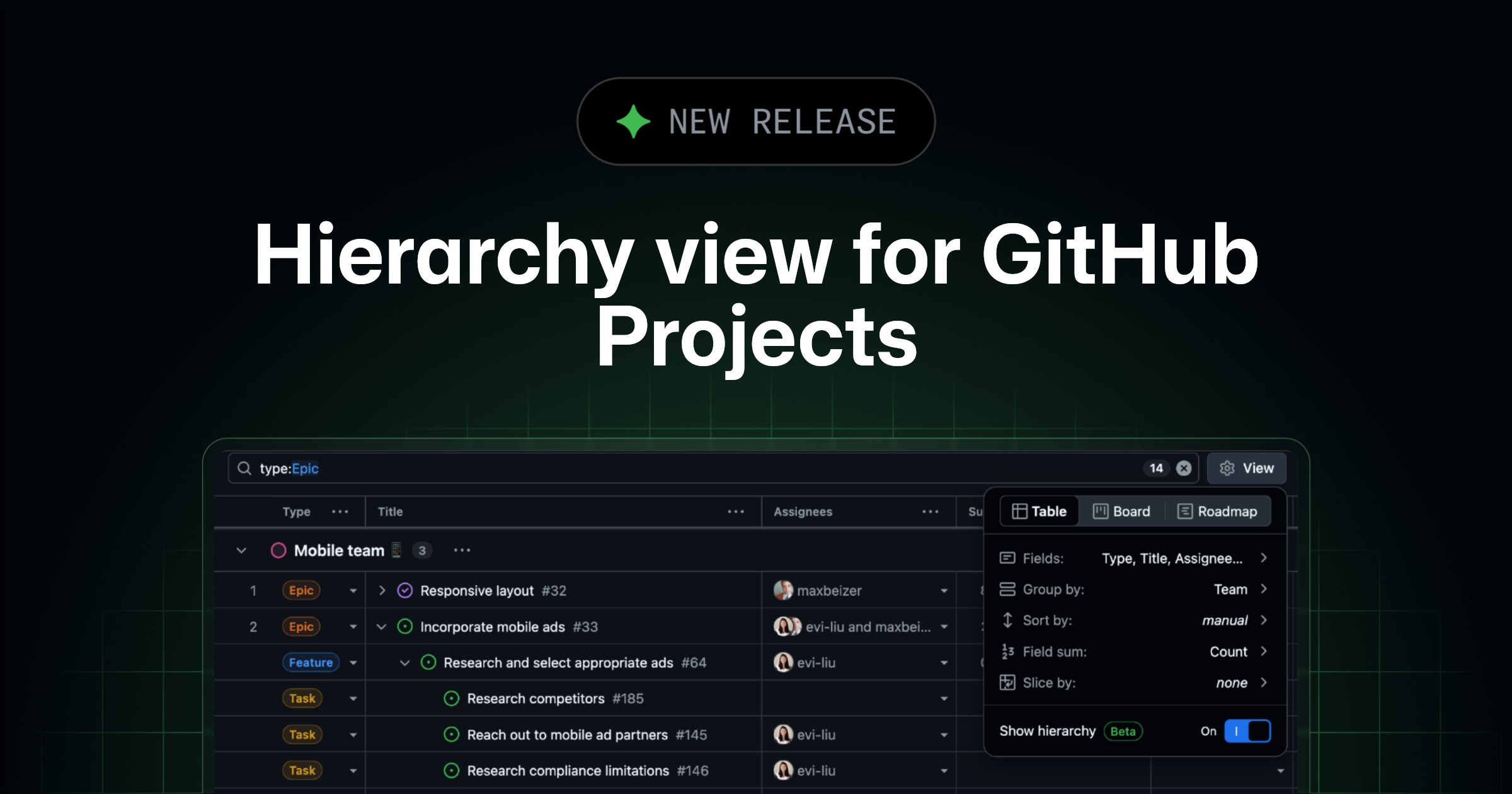The height and width of the screenshot is (794, 1512).
Task: Click the Sort by arrows icon
Action: click(x=1008, y=621)
